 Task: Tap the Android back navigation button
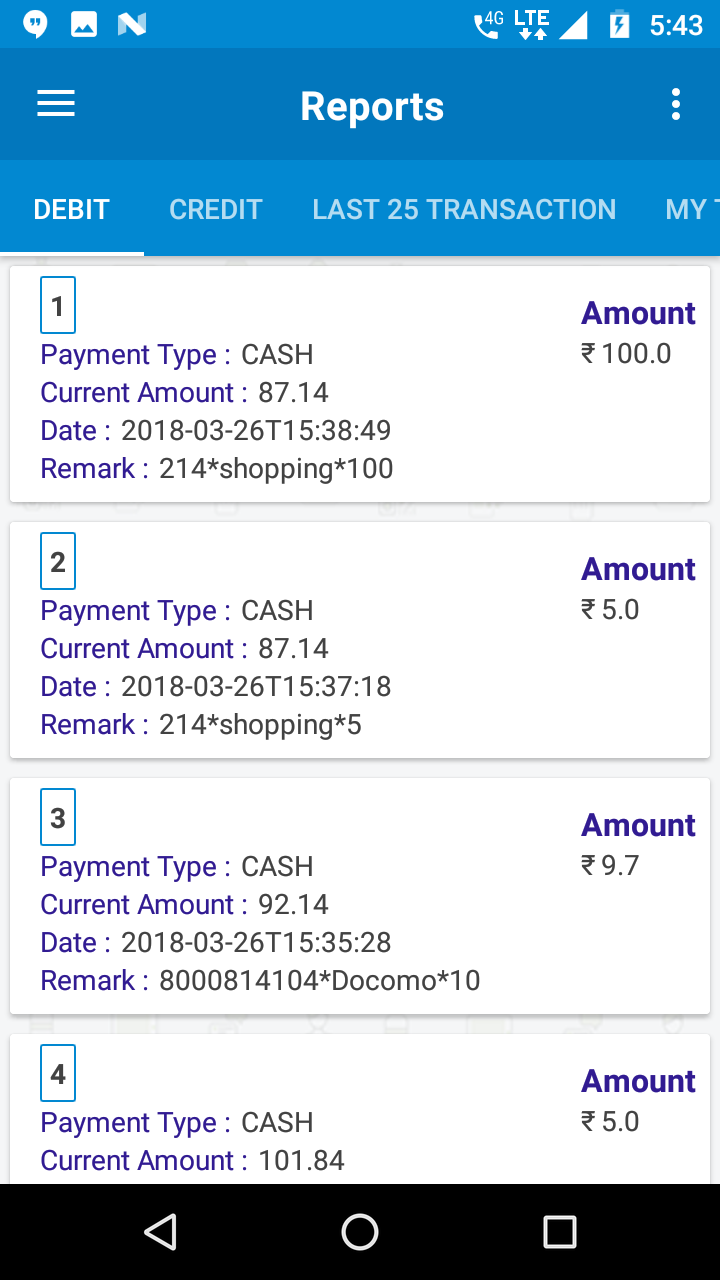point(160,1232)
